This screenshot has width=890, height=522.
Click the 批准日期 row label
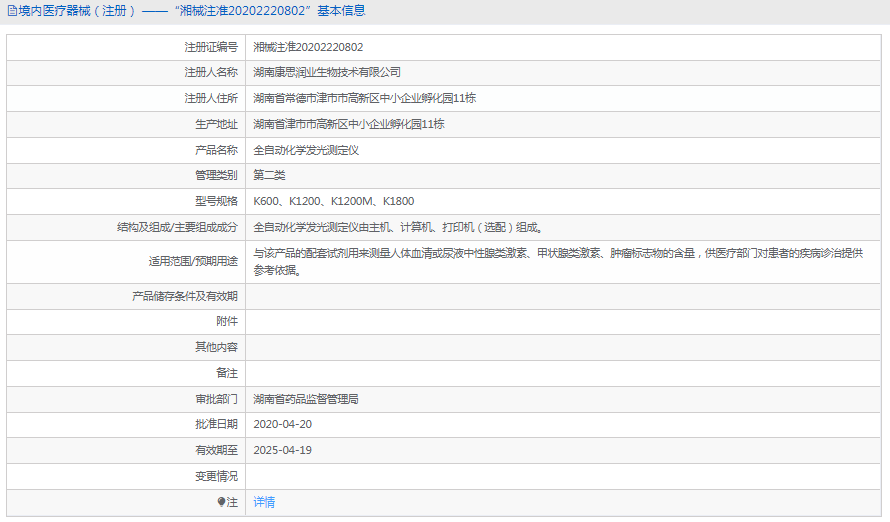coord(216,424)
